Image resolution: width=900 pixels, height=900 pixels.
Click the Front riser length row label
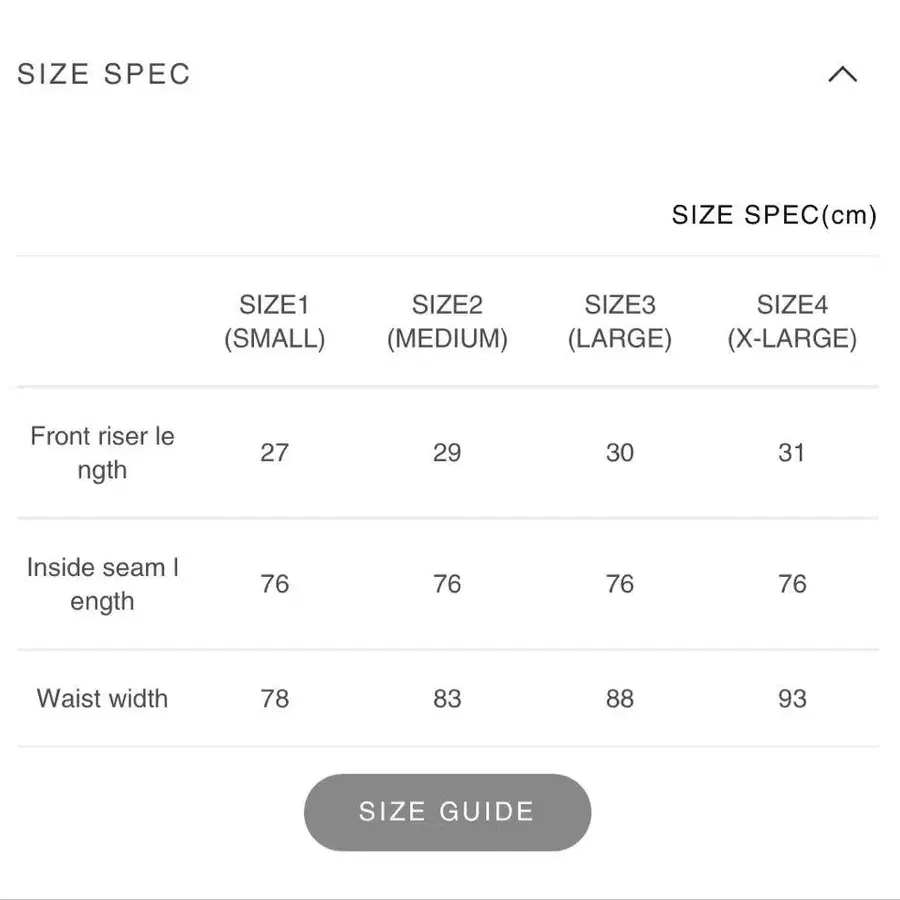click(x=102, y=453)
